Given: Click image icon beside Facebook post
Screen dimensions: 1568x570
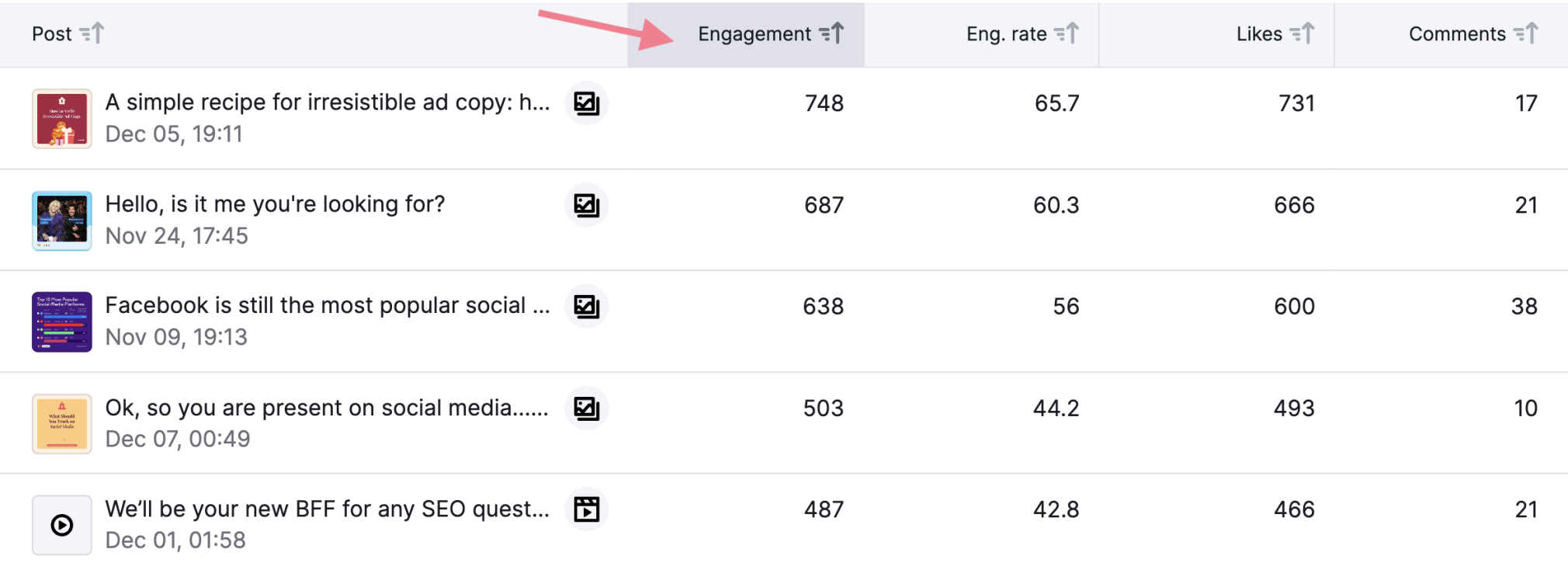Looking at the screenshot, I should (586, 306).
